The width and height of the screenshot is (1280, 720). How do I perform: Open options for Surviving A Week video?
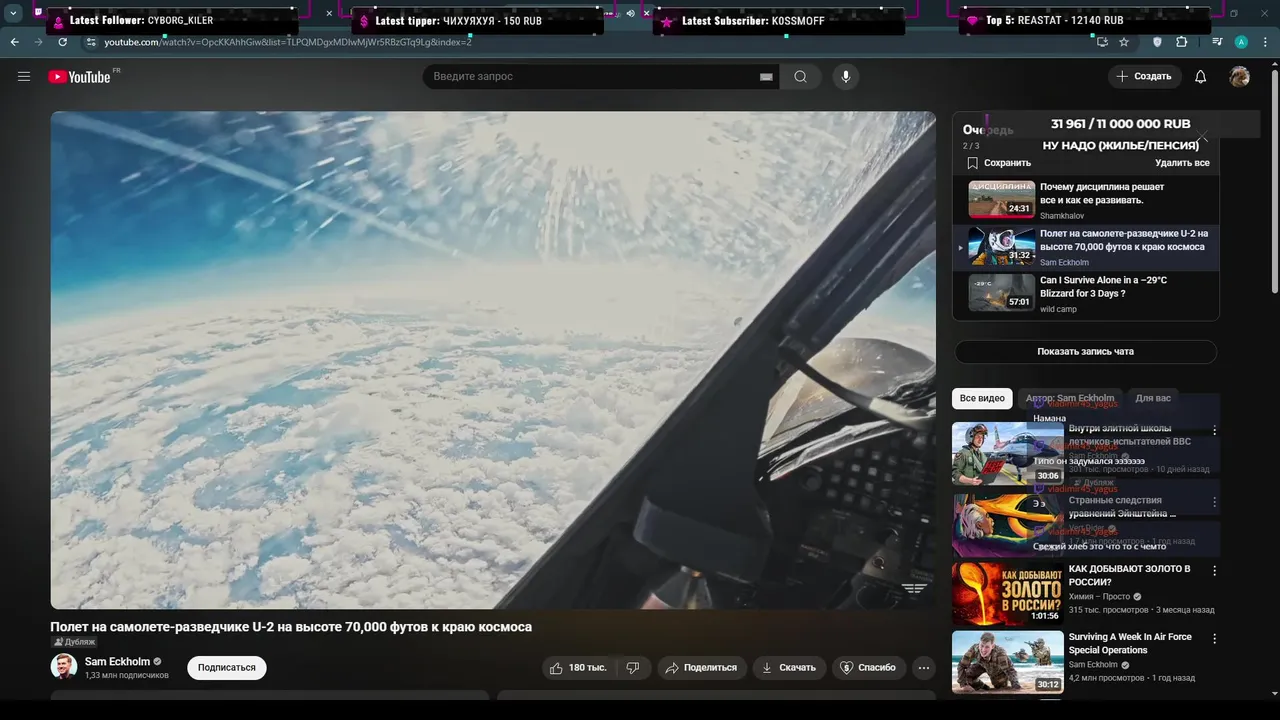(1215, 638)
